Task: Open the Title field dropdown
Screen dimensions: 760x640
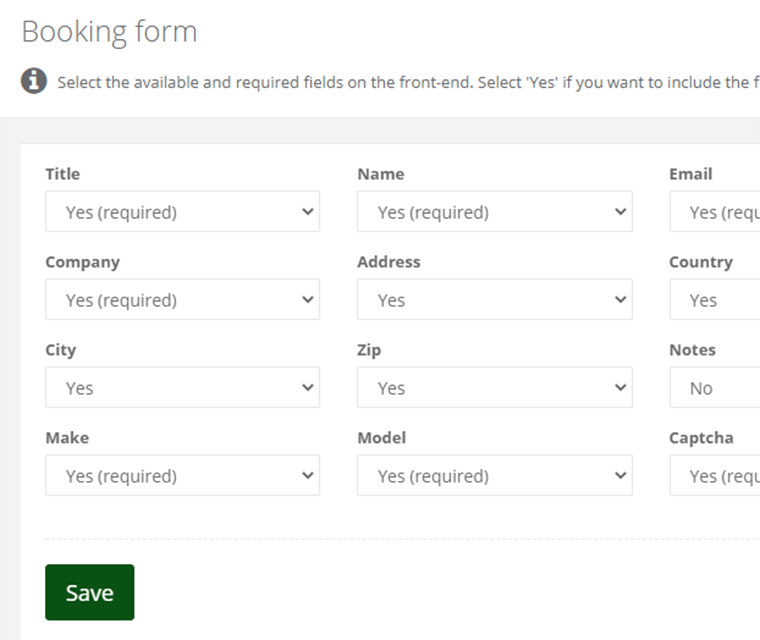Action: (x=182, y=211)
